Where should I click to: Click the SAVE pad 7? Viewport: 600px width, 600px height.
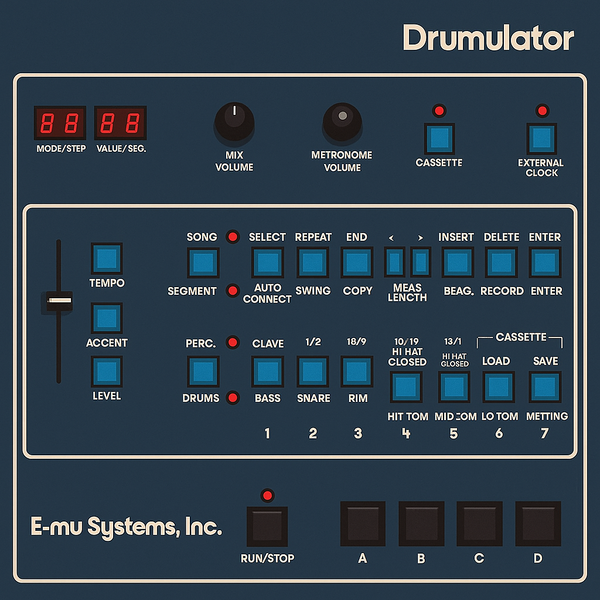[x=545, y=387]
